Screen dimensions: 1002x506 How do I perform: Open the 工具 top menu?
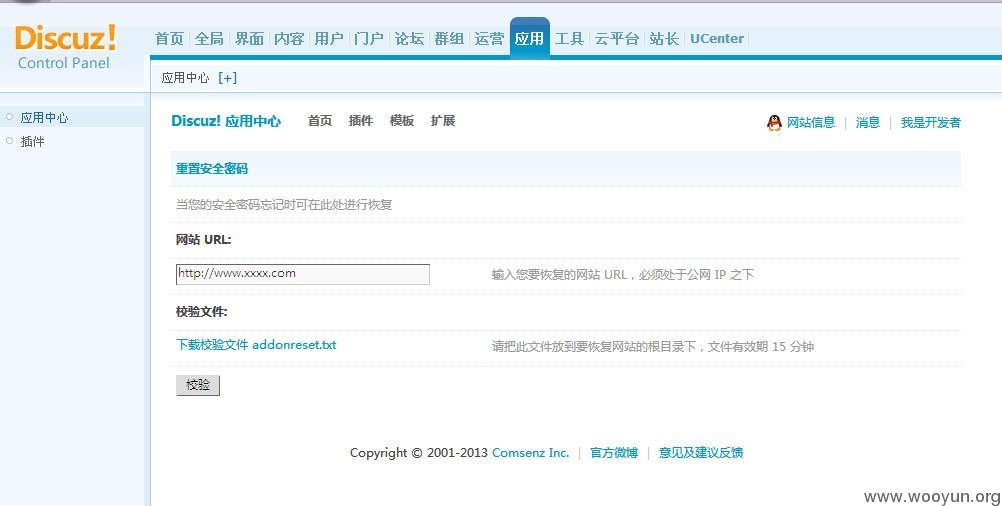pos(569,39)
